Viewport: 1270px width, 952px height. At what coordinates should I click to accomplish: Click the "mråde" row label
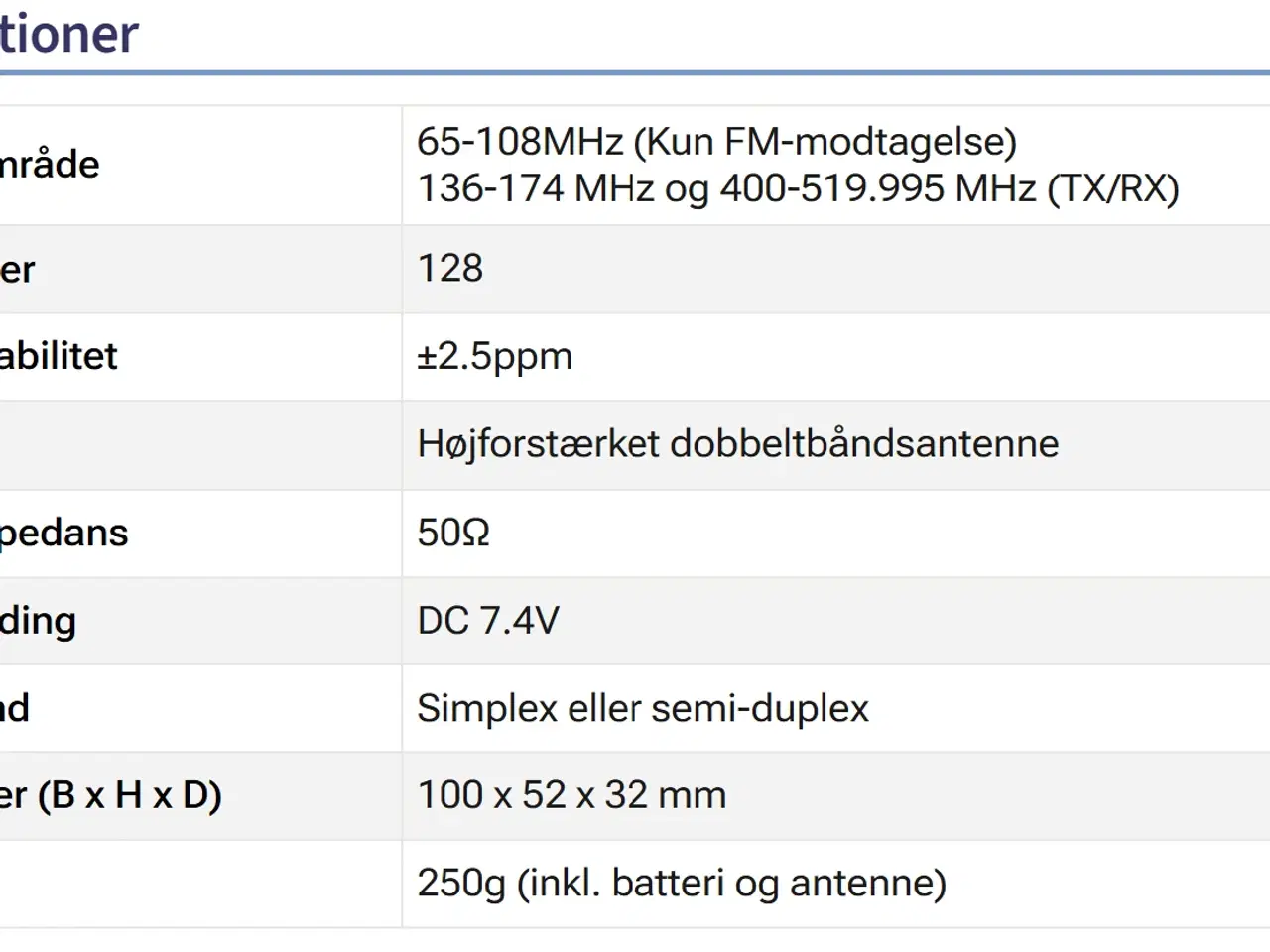tap(50, 165)
